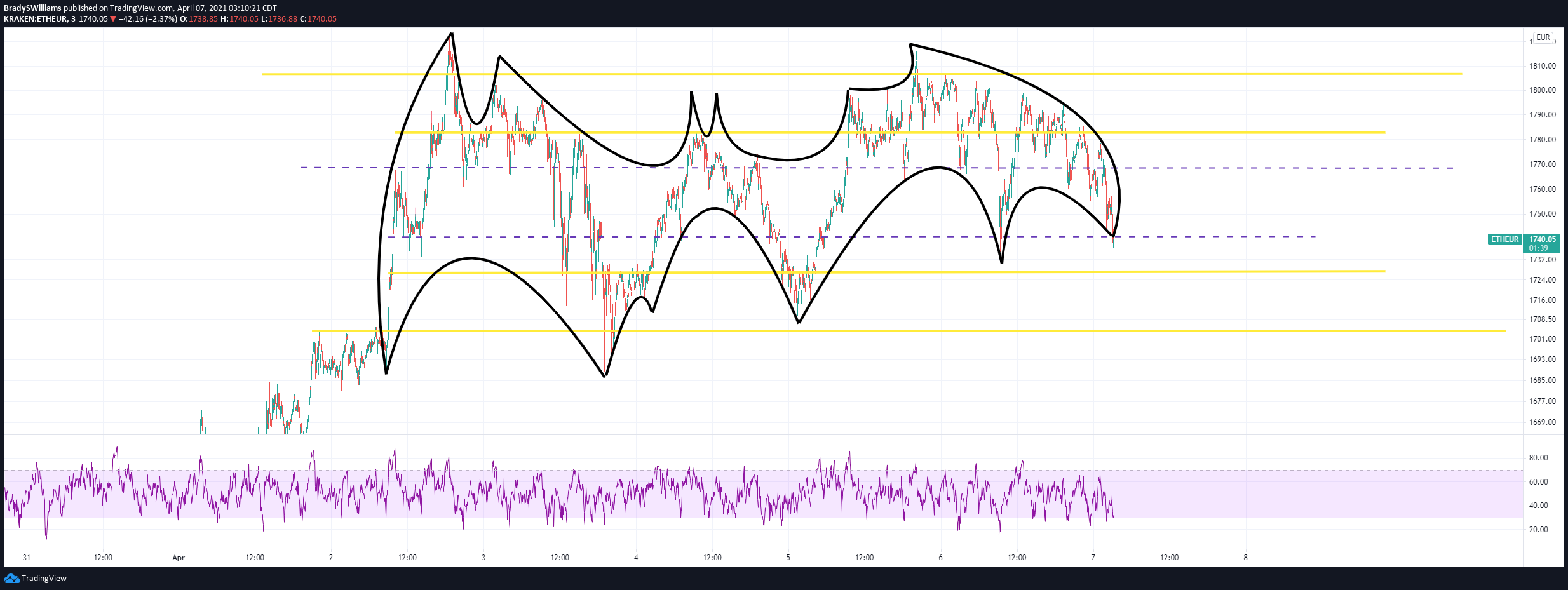This screenshot has height=590, width=1568.
Task: Select the yellow horizontal line near 1806
Action: click(862, 74)
